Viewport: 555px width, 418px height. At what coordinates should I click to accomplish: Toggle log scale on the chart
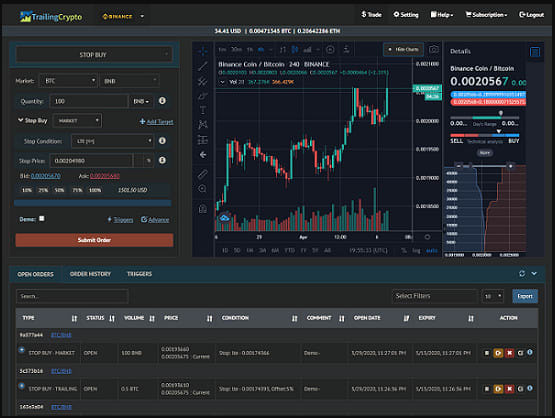tap(416, 250)
